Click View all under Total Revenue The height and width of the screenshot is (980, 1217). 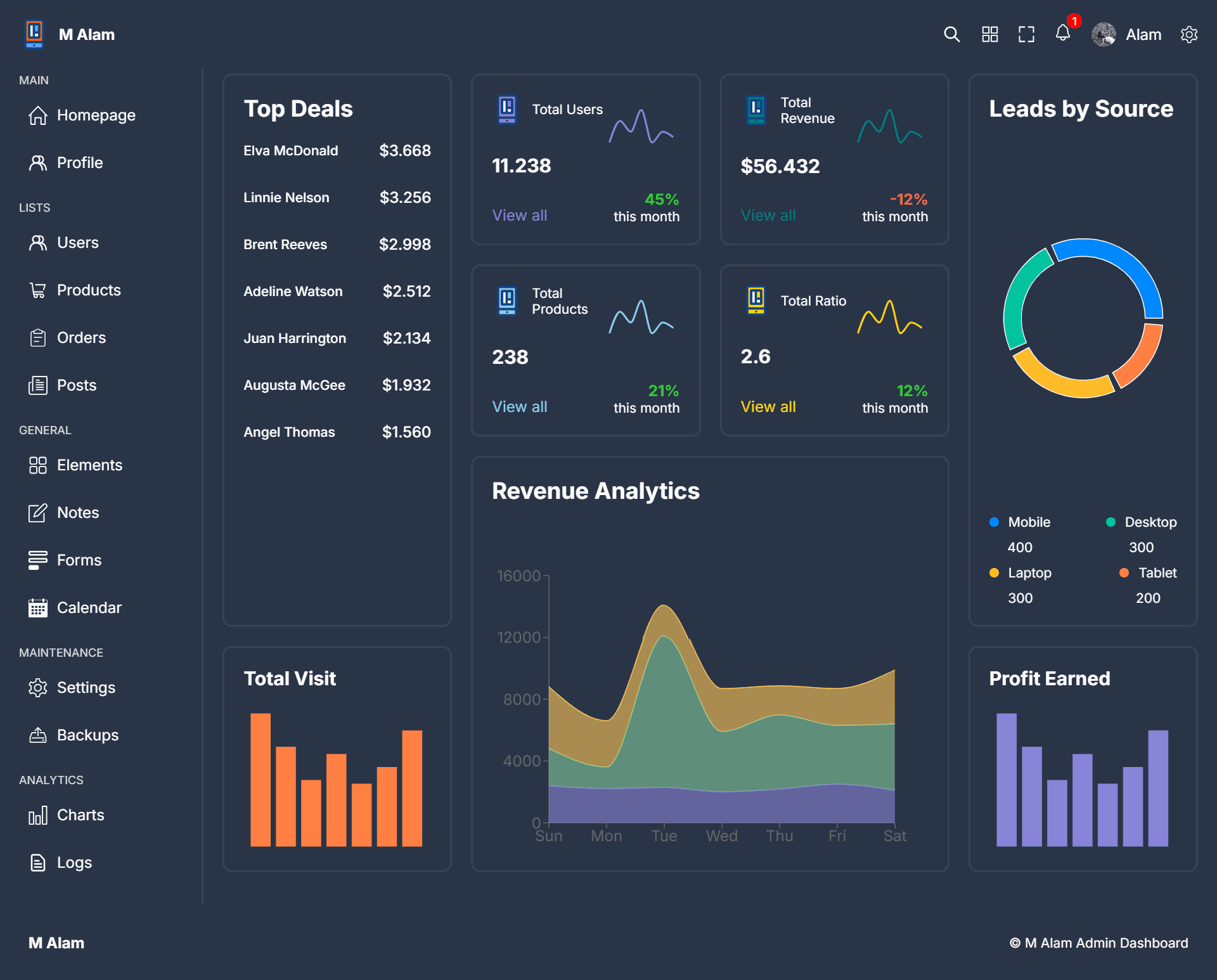pos(768,216)
